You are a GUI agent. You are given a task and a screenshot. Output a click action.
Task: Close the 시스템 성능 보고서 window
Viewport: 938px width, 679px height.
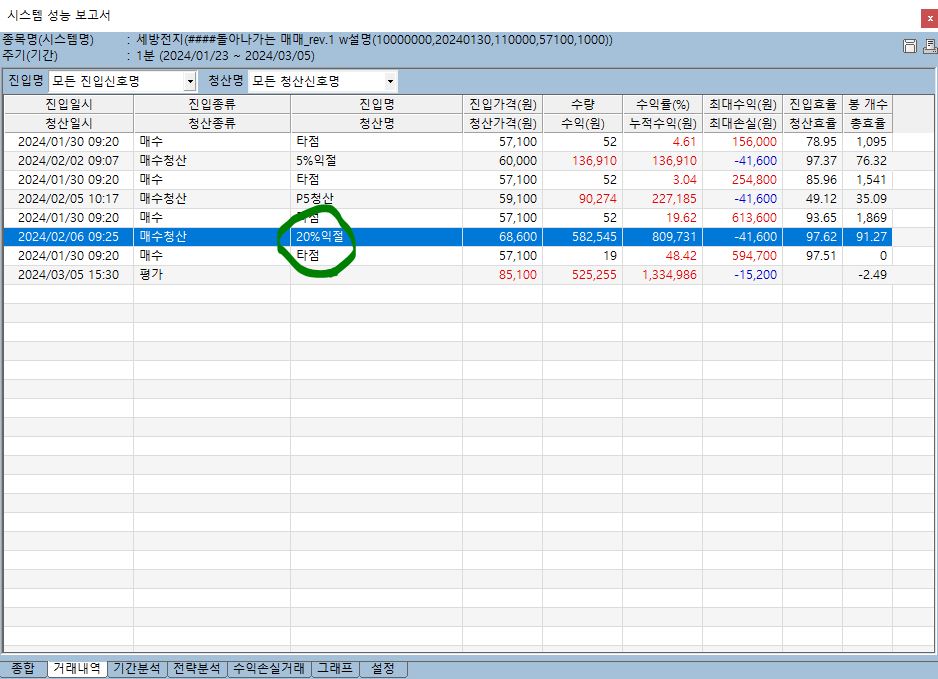pyautogui.click(x=927, y=16)
